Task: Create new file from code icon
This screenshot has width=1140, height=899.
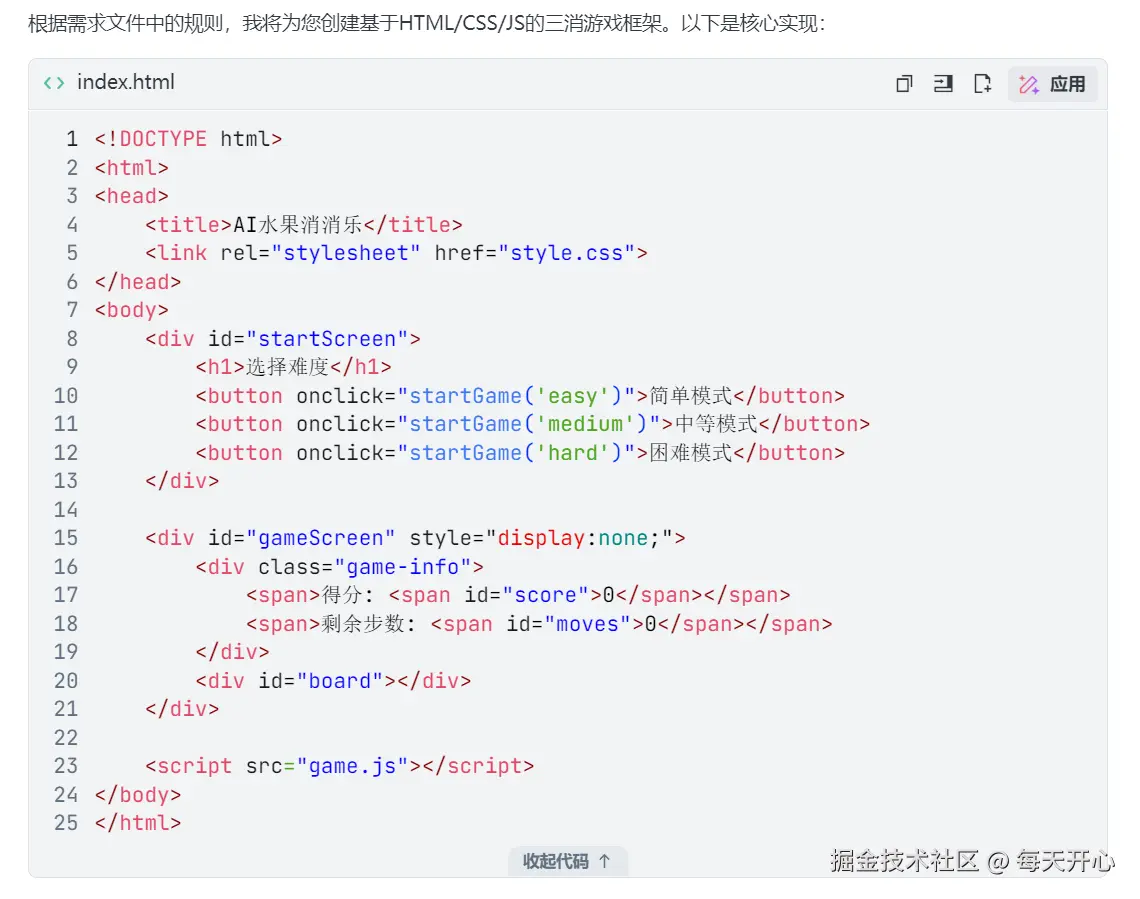Action: pos(982,84)
